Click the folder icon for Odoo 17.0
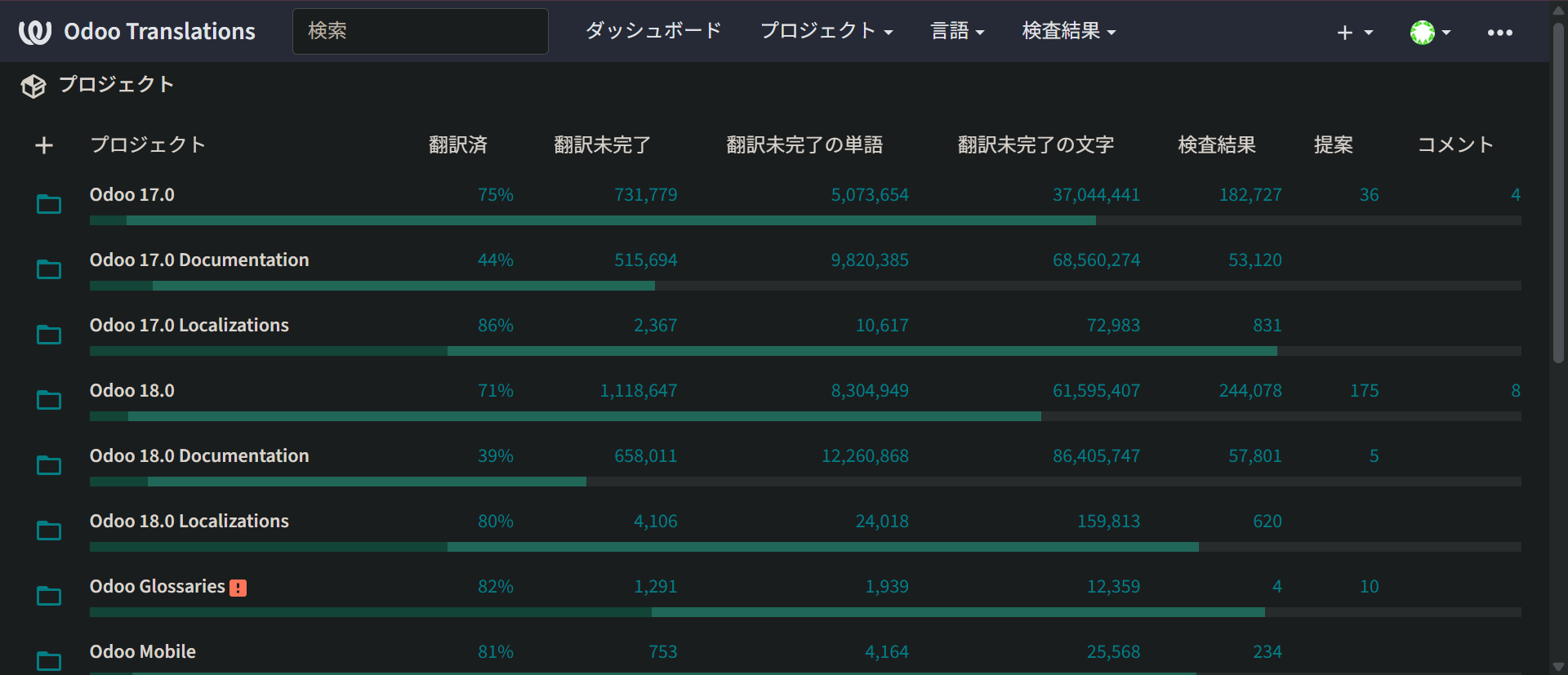 [x=49, y=204]
